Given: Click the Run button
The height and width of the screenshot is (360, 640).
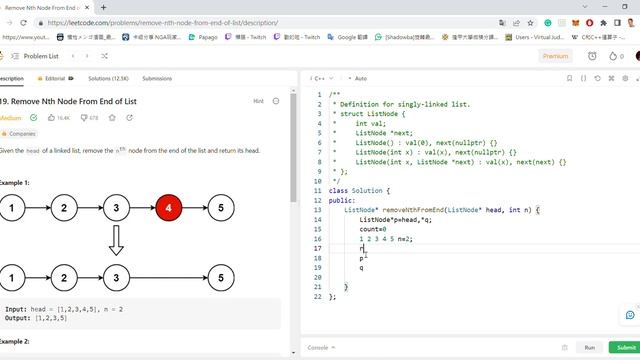Looking at the screenshot, I should click(589, 347).
